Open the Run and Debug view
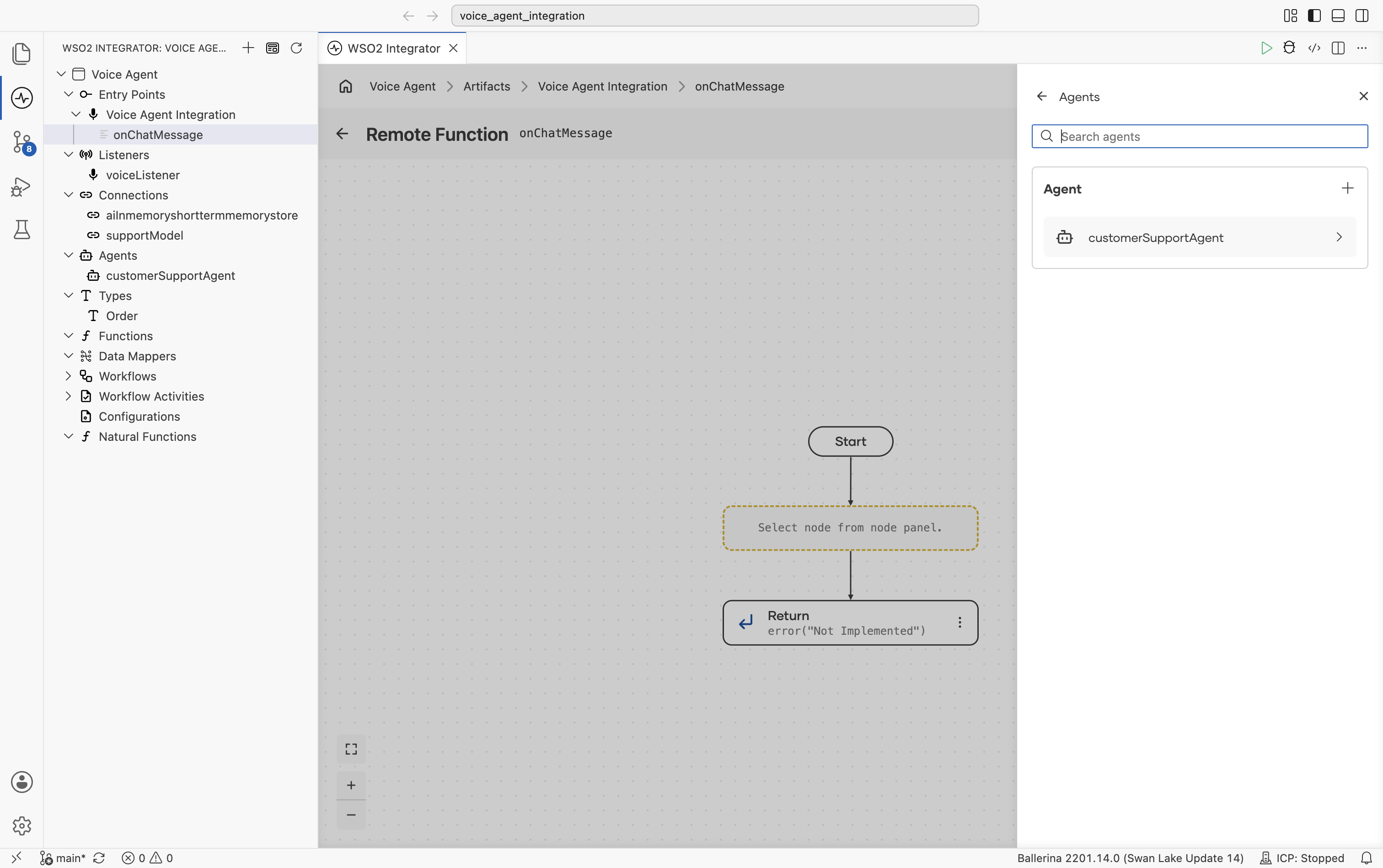 21,187
